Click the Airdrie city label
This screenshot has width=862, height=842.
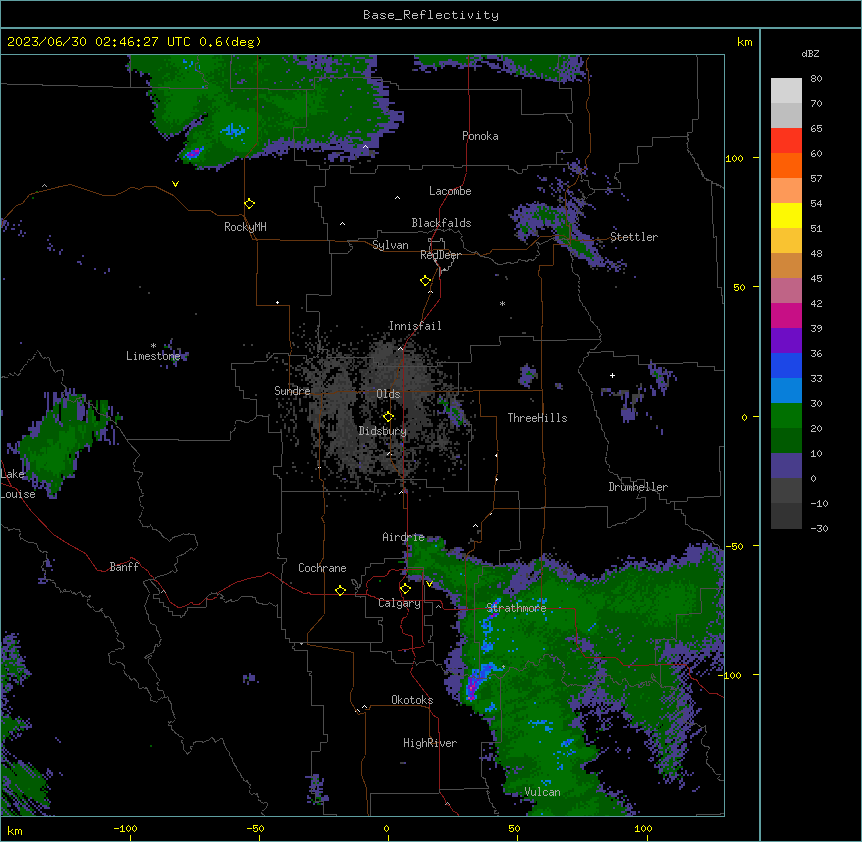coord(403,537)
